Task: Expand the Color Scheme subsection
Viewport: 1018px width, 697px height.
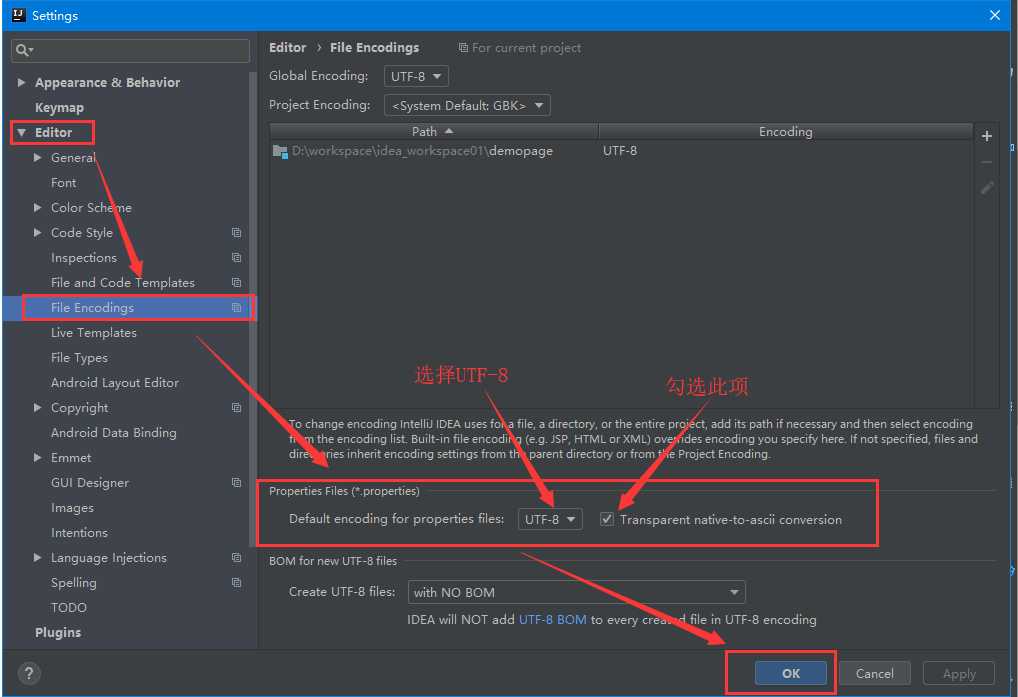Action: click(x=38, y=208)
